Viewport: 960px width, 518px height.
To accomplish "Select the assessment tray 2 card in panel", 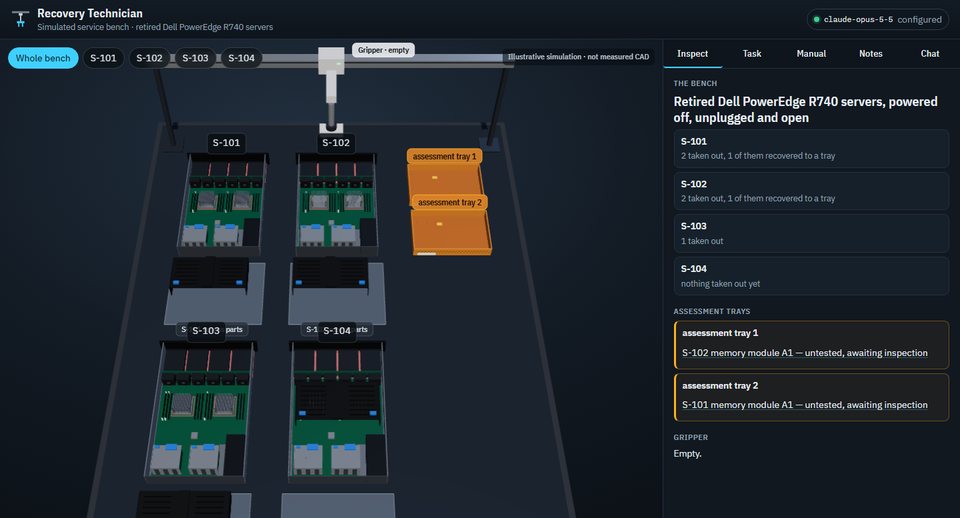I will click(x=811, y=397).
